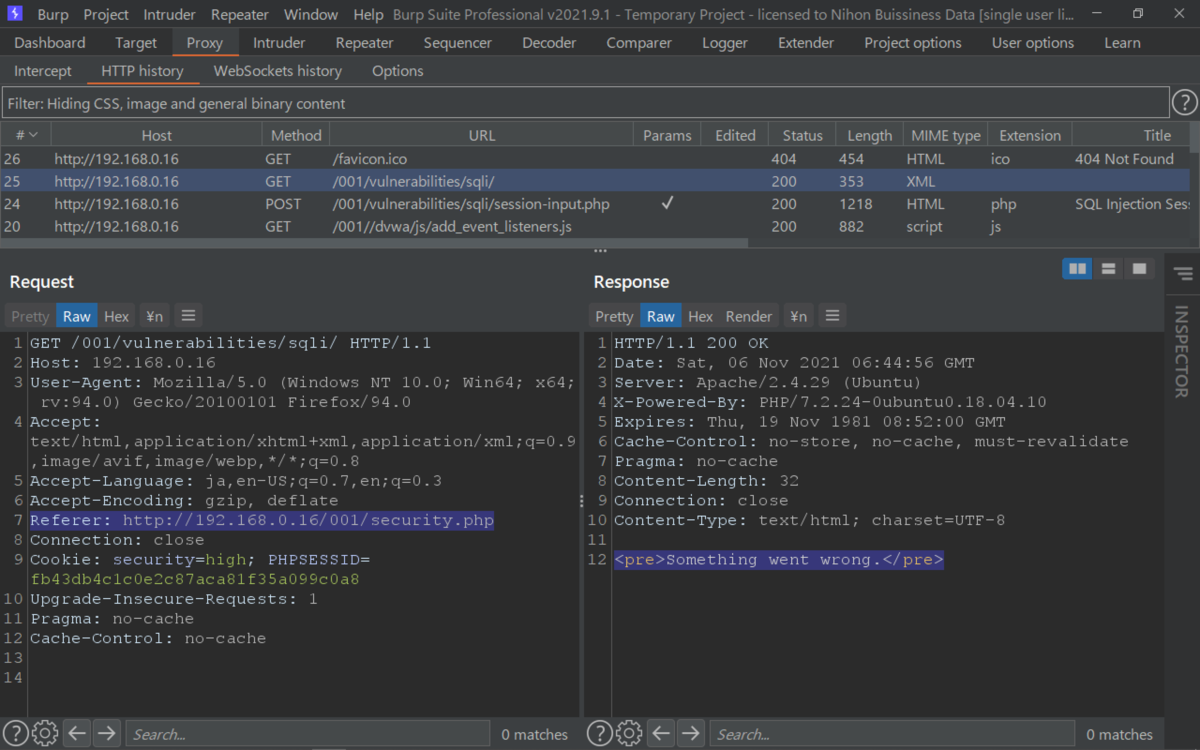
Task: Click Response search help icon
Action: coord(600,733)
